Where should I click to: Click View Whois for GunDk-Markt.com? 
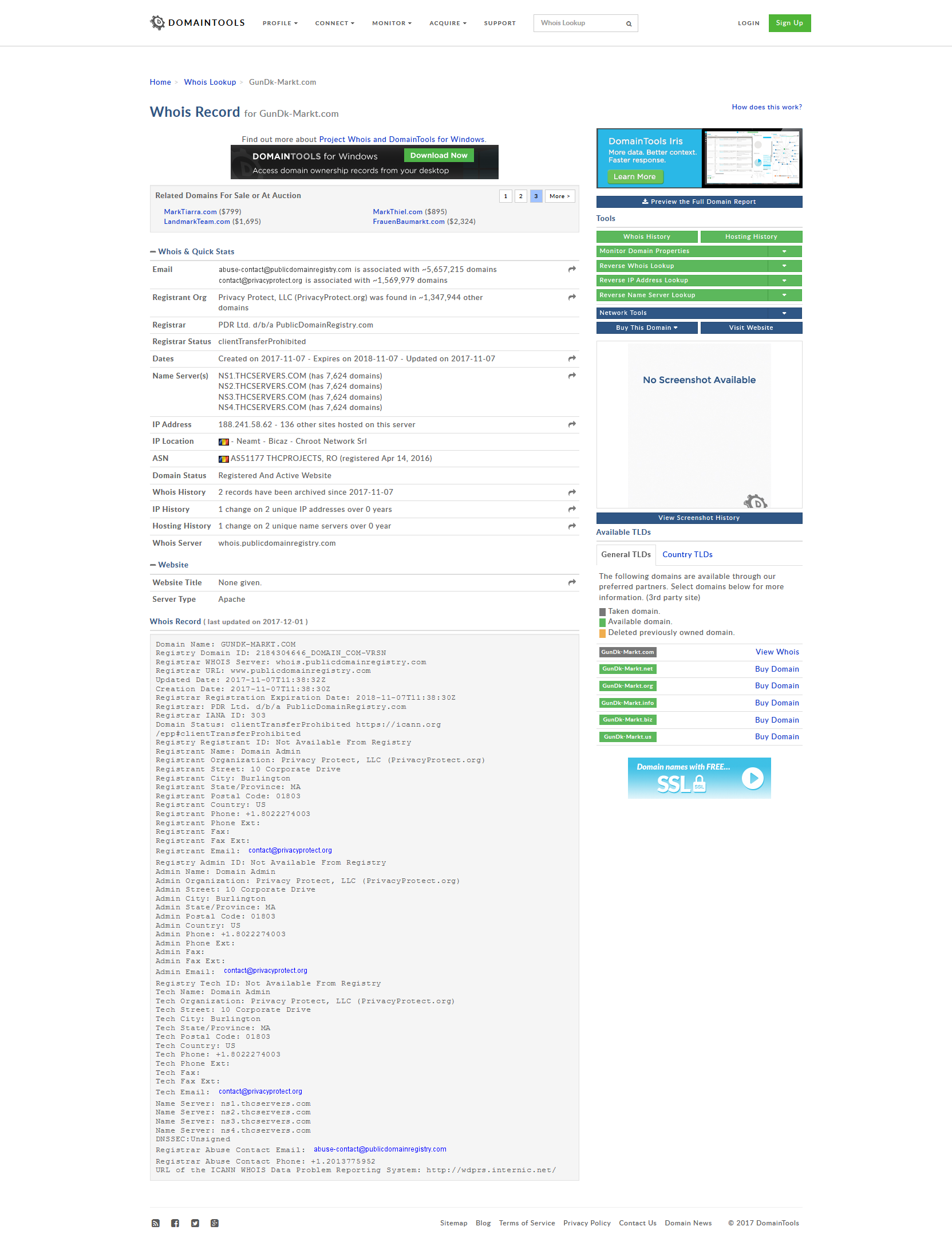[x=777, y=652]
